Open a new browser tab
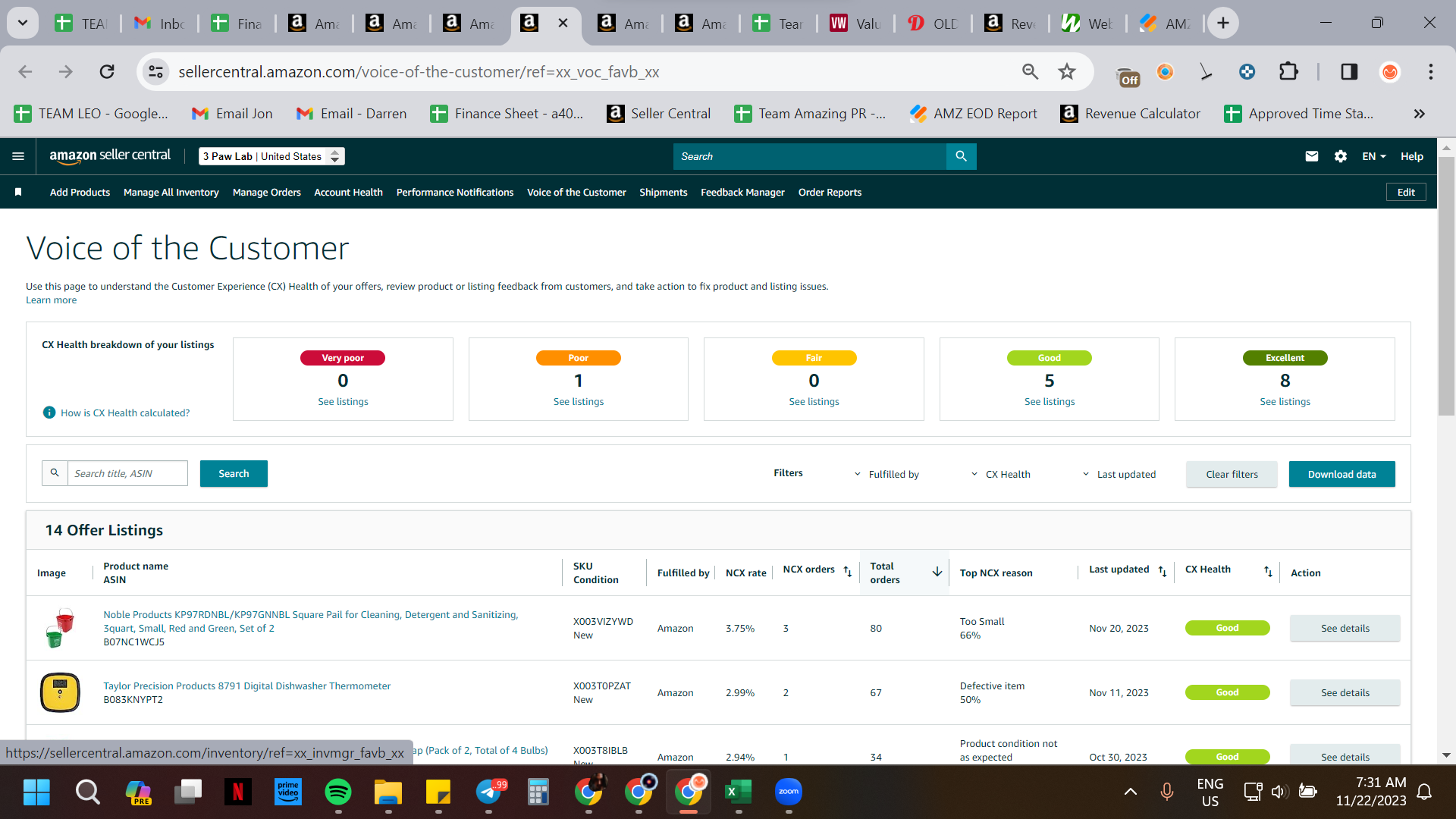Image resolution: width=1456 pixels, height=819 pixels. (1223, 24)
